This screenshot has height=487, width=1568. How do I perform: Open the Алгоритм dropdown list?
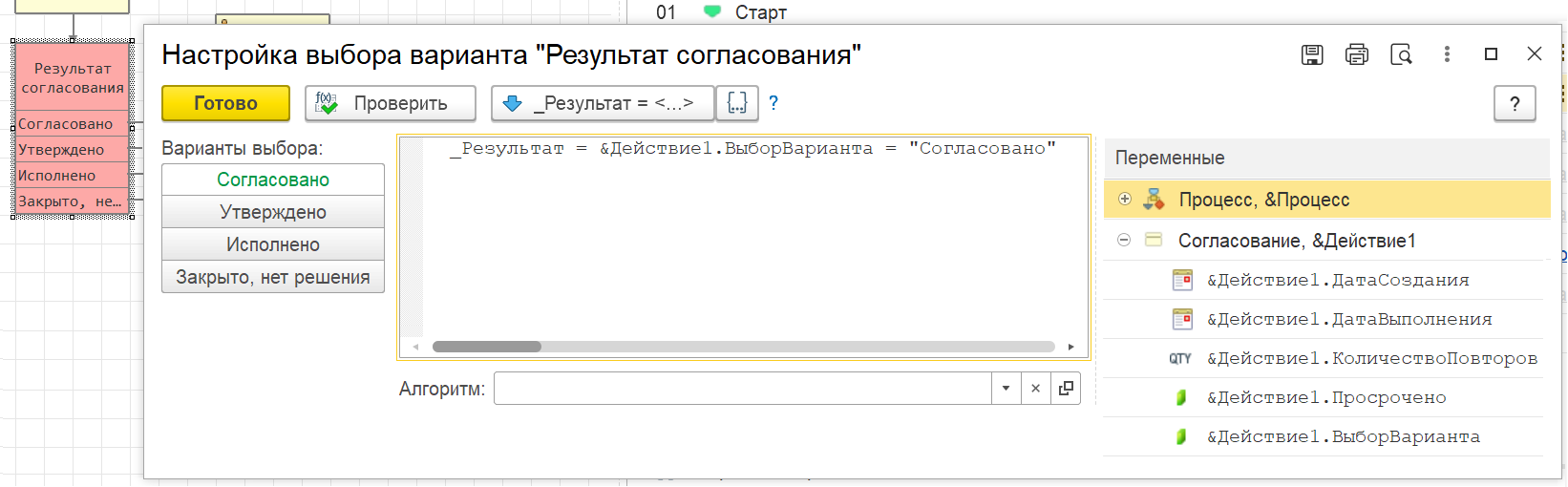1006,389
